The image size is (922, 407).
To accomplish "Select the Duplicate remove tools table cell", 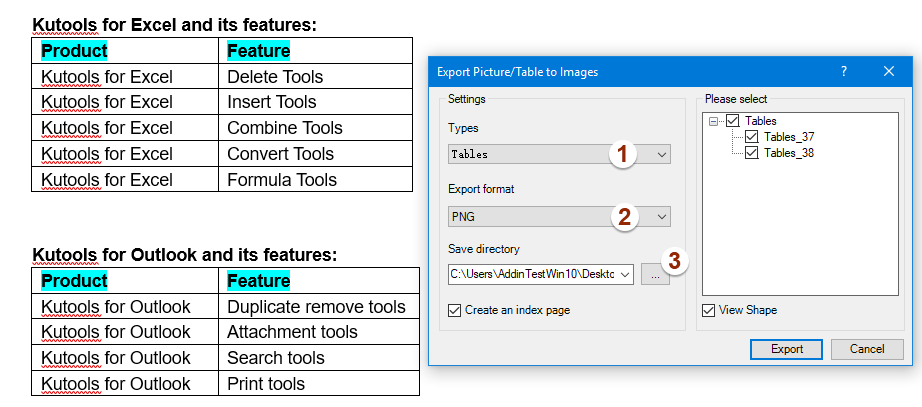I will (x=316, y=307).
